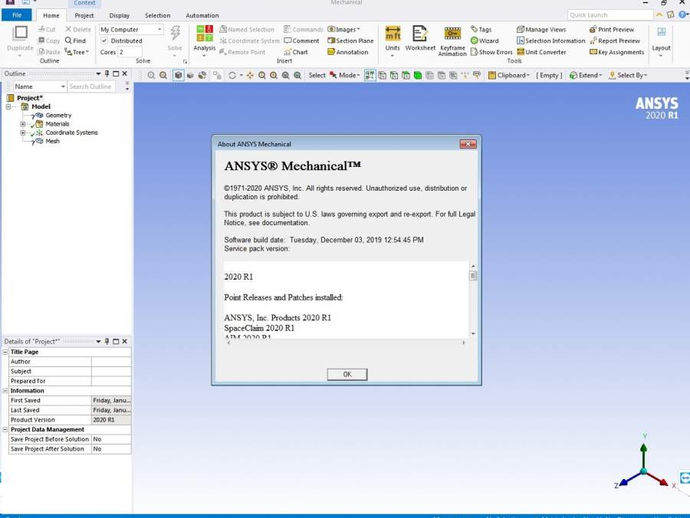The image size is (690, 518).
Task: Open Selection Information
Action: 551,40
